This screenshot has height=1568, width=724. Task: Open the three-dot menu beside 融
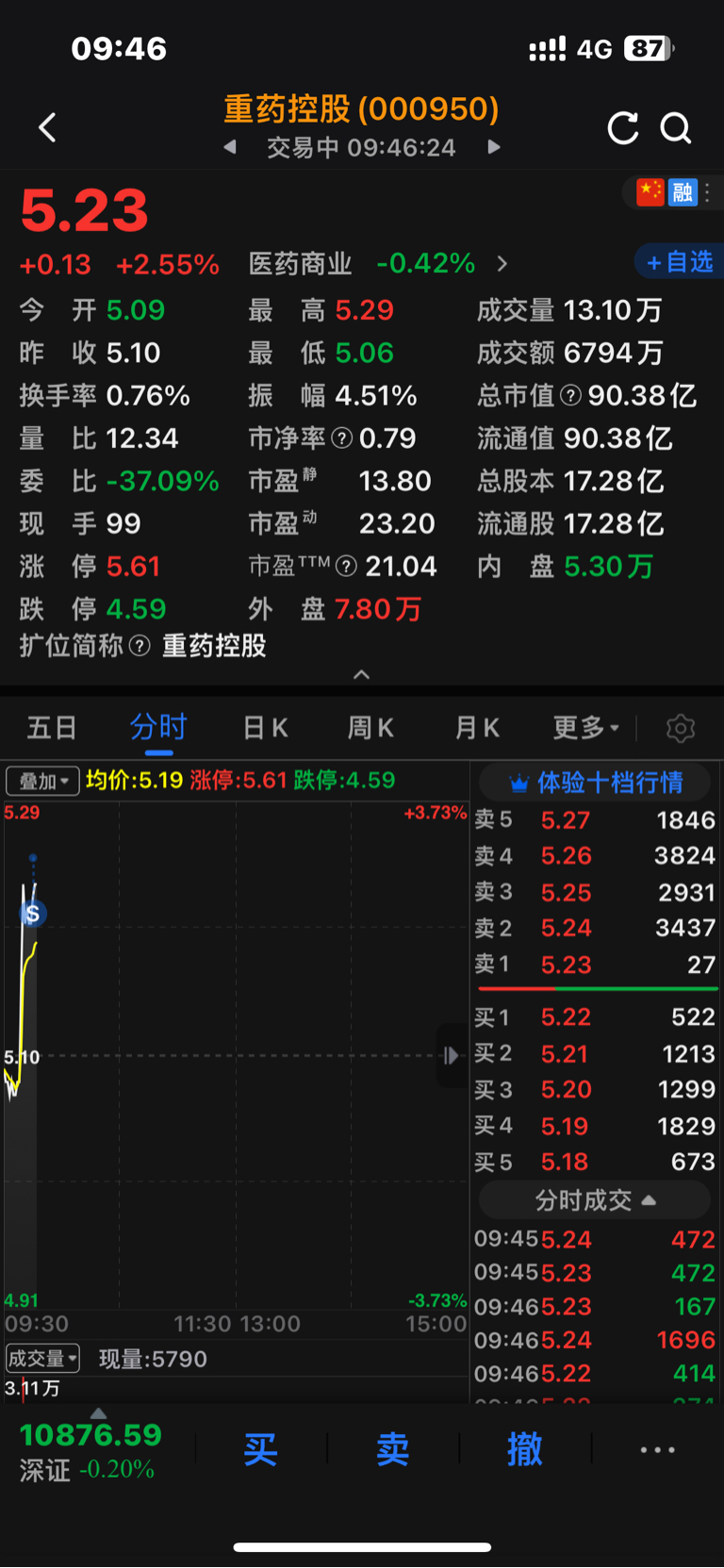(x=707, y=192)
